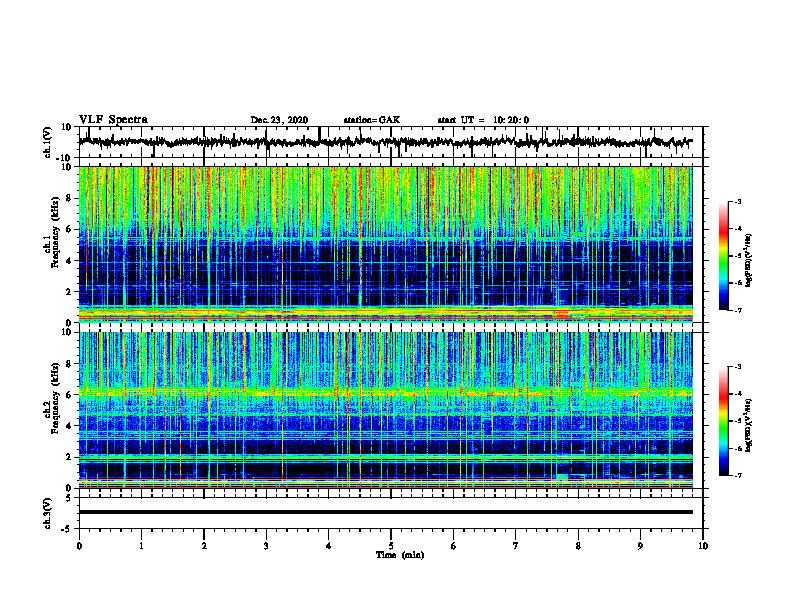Screen dimensions: 792x612
Task: Click time axis tick label '0'
Action: point(79,546)
